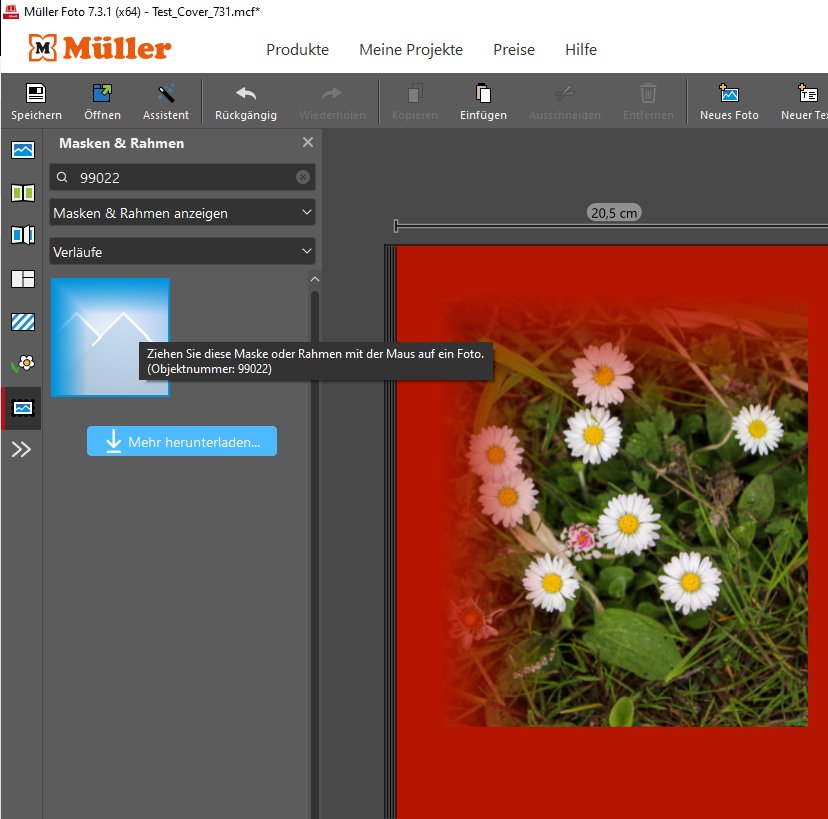Close the Masken & Rahmen panel
Screen dimensions: 828x819
[x=308, y=143]
